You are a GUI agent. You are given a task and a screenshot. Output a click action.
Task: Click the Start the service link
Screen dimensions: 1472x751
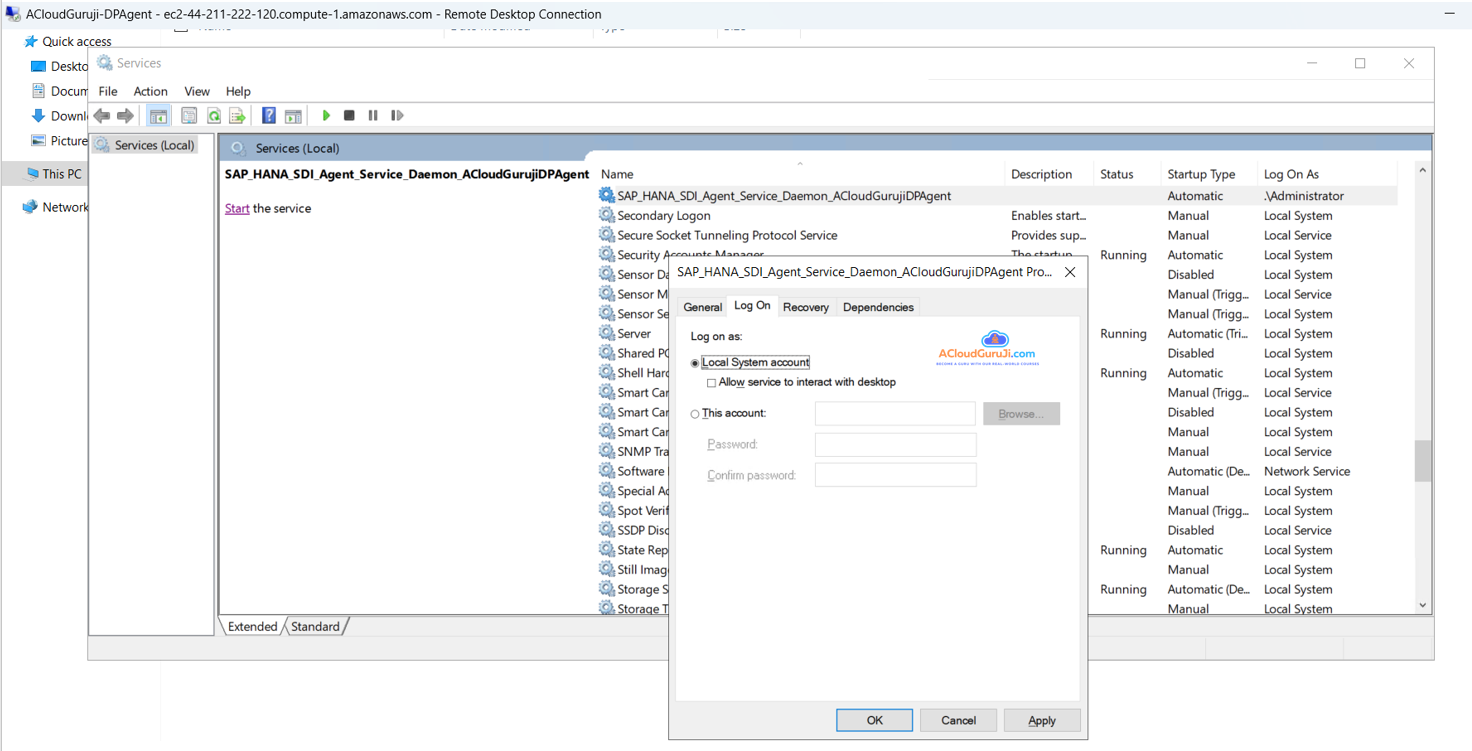[237, 209]
